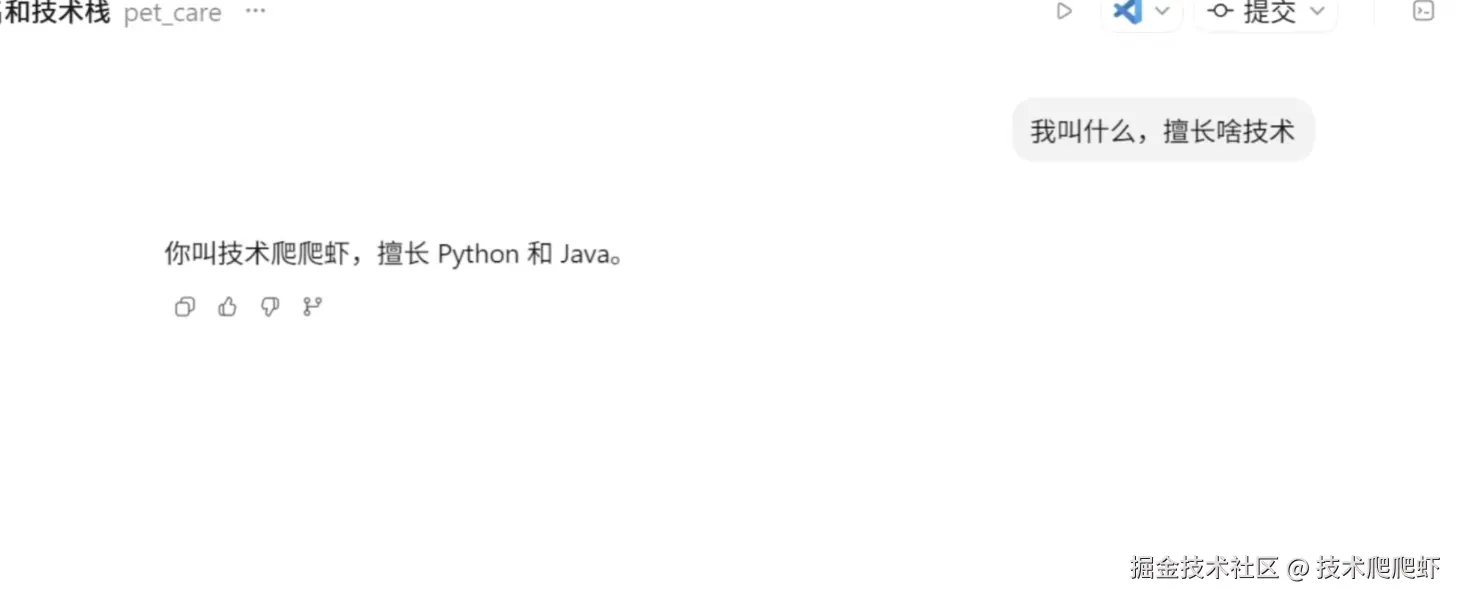The height and width of the screenshot is (600, 1459).
Task: Give the reply a thumbs up
Action: (228, 307)
